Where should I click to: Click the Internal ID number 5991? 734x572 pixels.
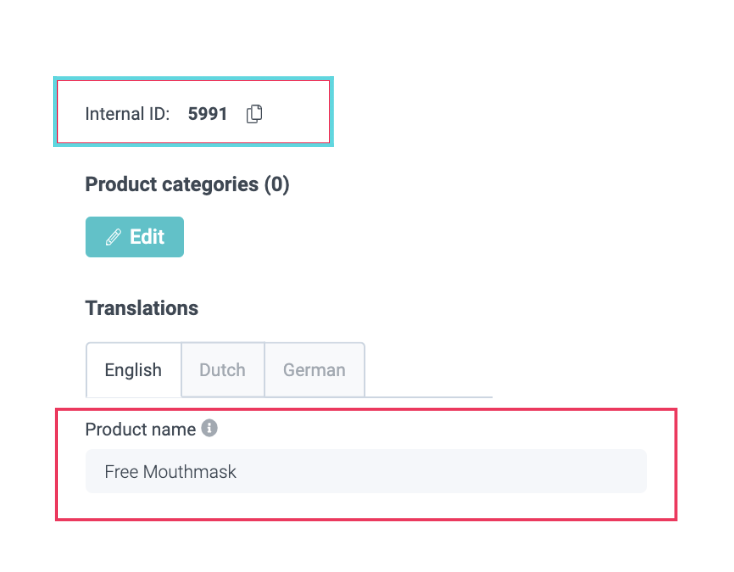coord(207,114)
